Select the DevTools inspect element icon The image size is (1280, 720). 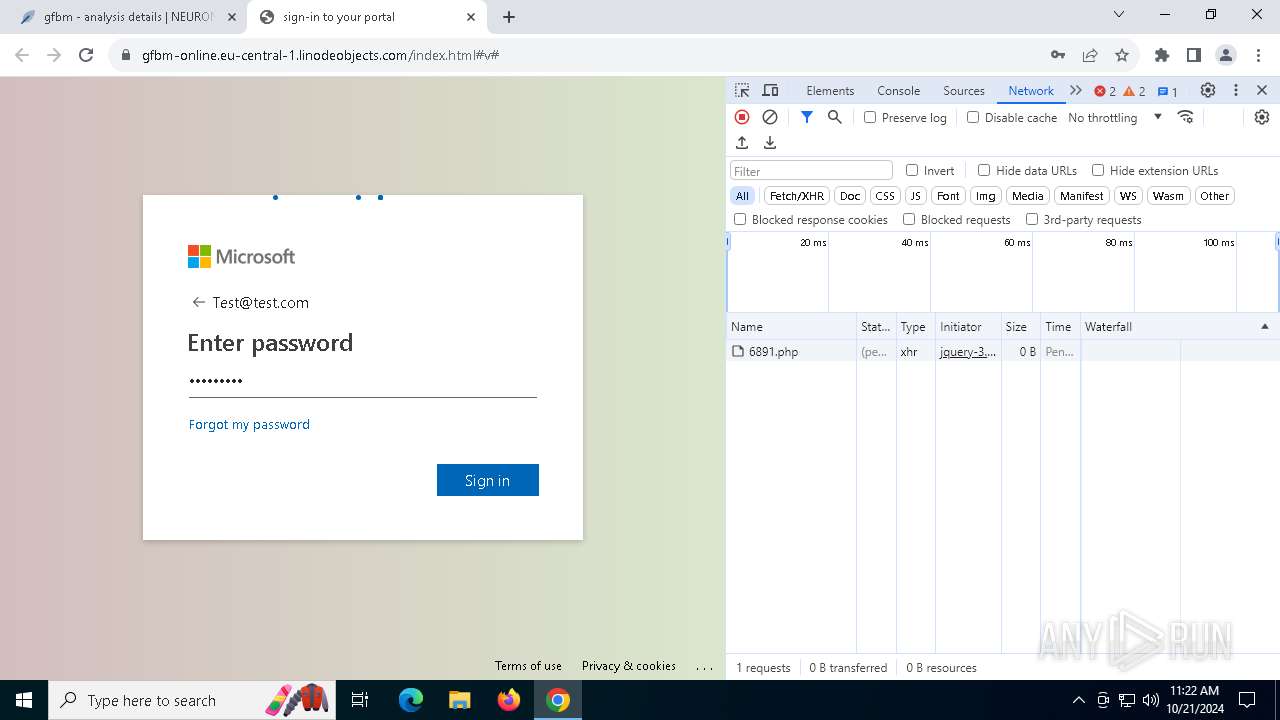click(x=742, y=90)
